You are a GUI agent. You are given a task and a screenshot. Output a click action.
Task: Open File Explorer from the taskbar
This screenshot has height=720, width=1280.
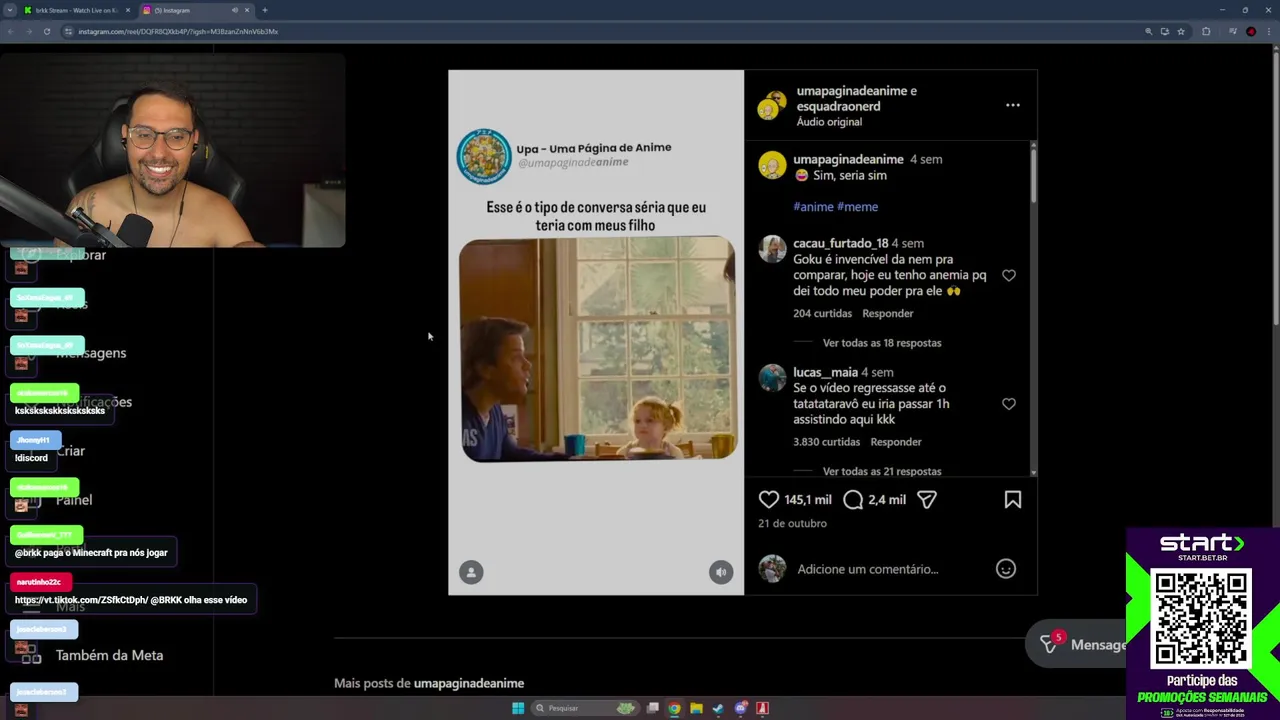pos(696,708)
